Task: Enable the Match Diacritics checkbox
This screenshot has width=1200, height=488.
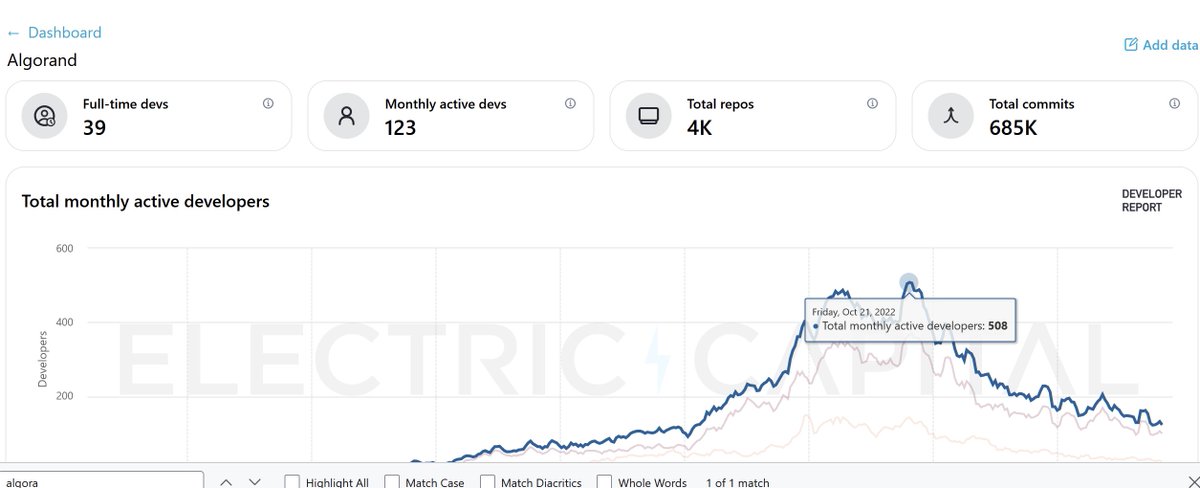Action: (x=488, y=483)
